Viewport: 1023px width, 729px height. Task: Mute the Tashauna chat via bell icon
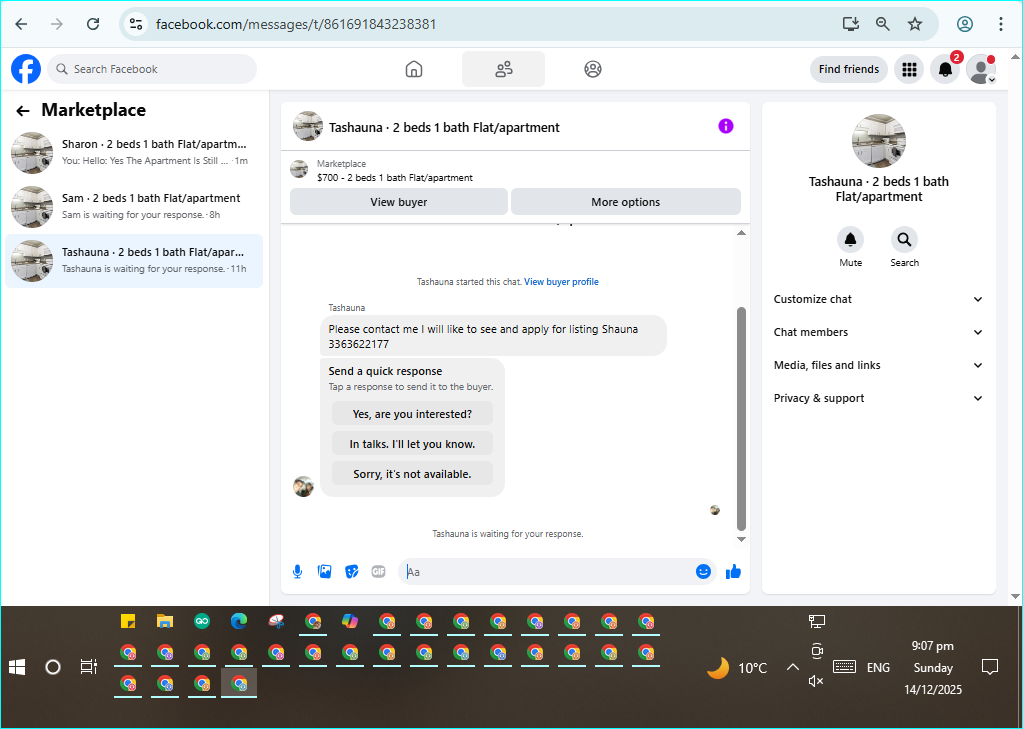coord(850,240)
